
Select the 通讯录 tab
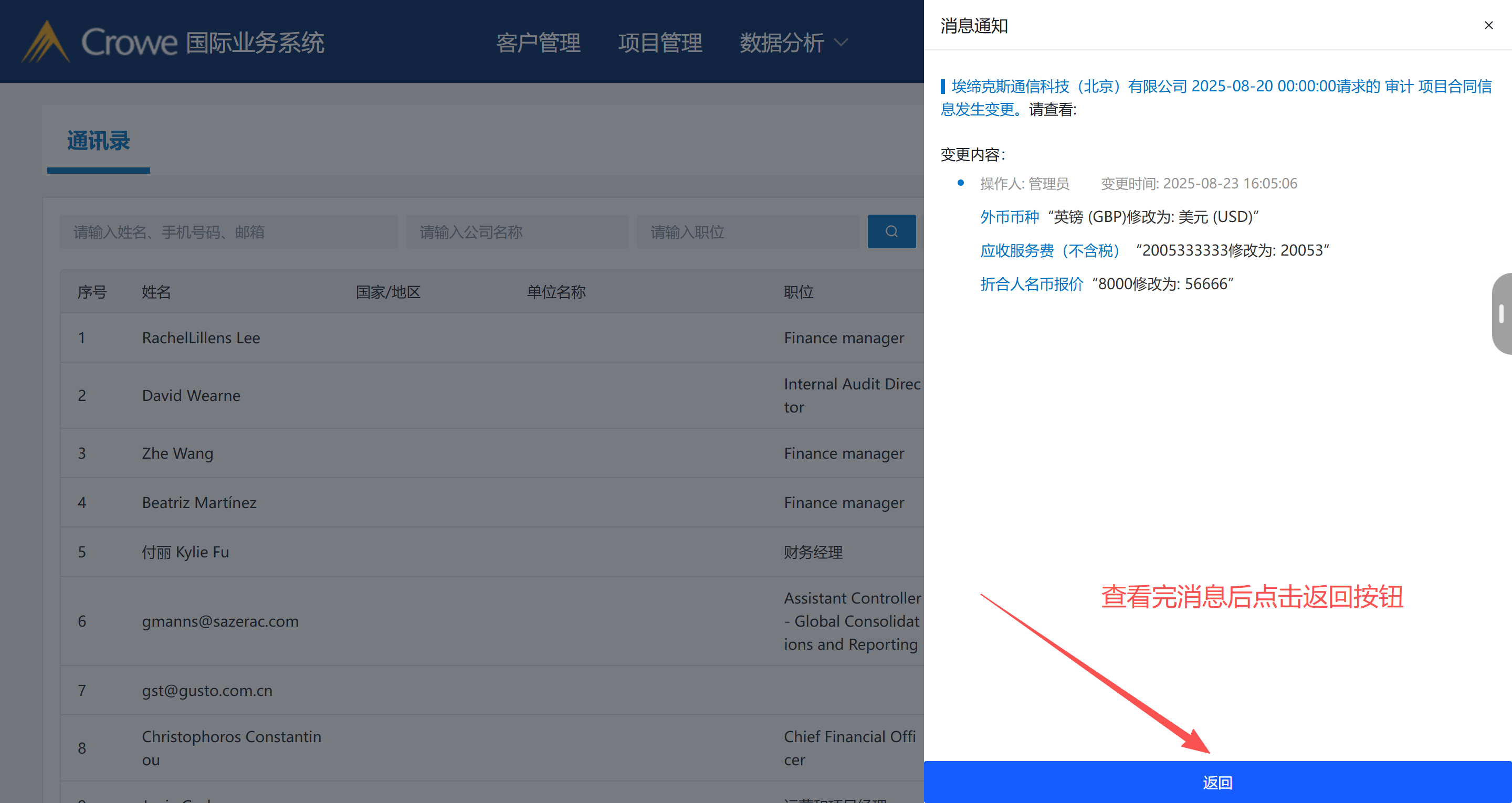[x=99, y=142]
